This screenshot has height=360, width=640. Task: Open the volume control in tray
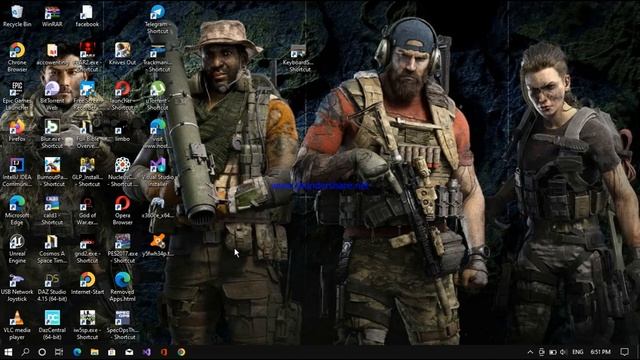click(564, 352)
